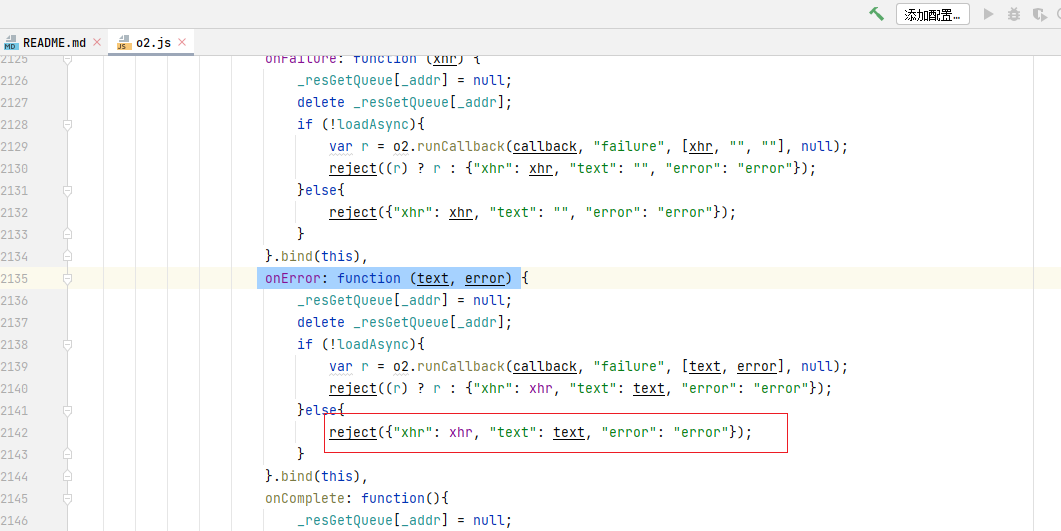Open the 添加配置 (Add Configuration) button
Viewport: 1061px width, 531px height.
[x=932, y=14]
